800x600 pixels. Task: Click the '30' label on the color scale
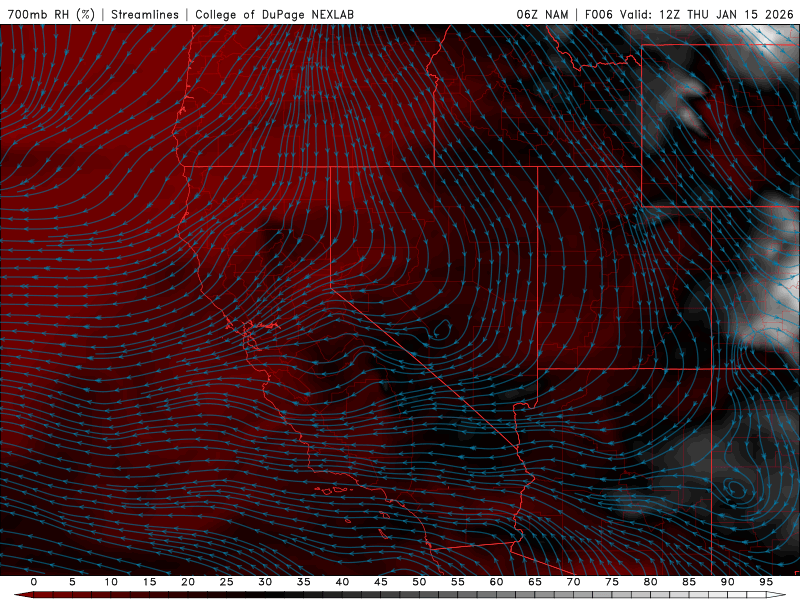point(265,582)
